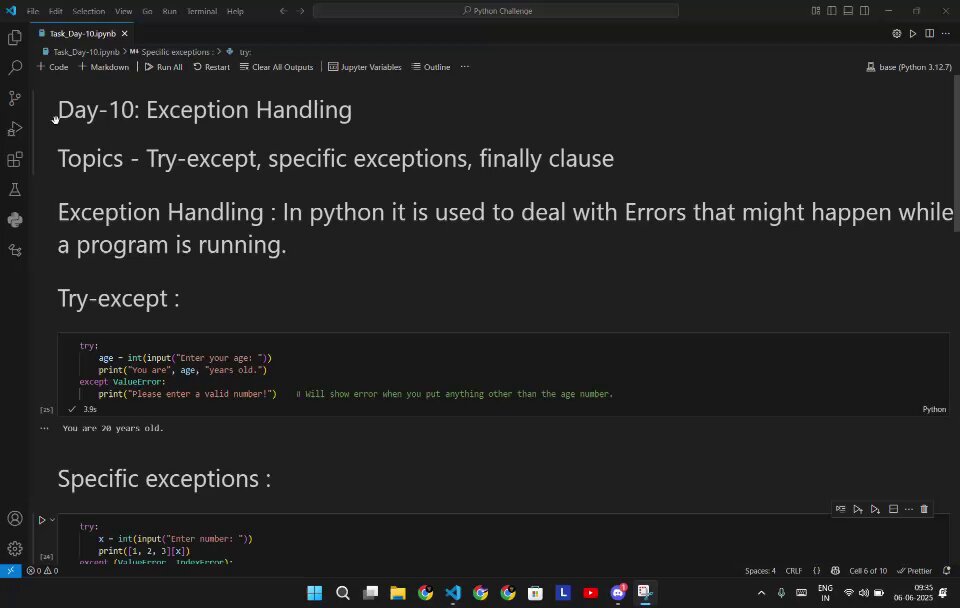Click the remote window indicator in status bar
Viewport: 960px width, 608px height.
tap(10, 571)
